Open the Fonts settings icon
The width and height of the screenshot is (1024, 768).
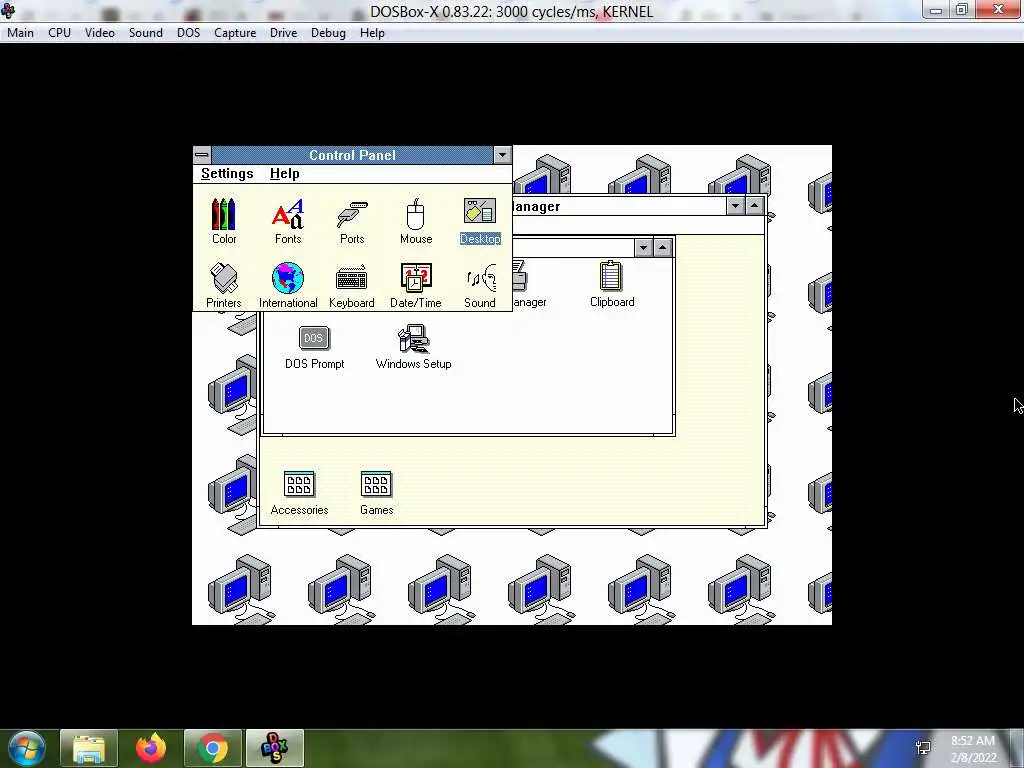(x=288, y=221)
